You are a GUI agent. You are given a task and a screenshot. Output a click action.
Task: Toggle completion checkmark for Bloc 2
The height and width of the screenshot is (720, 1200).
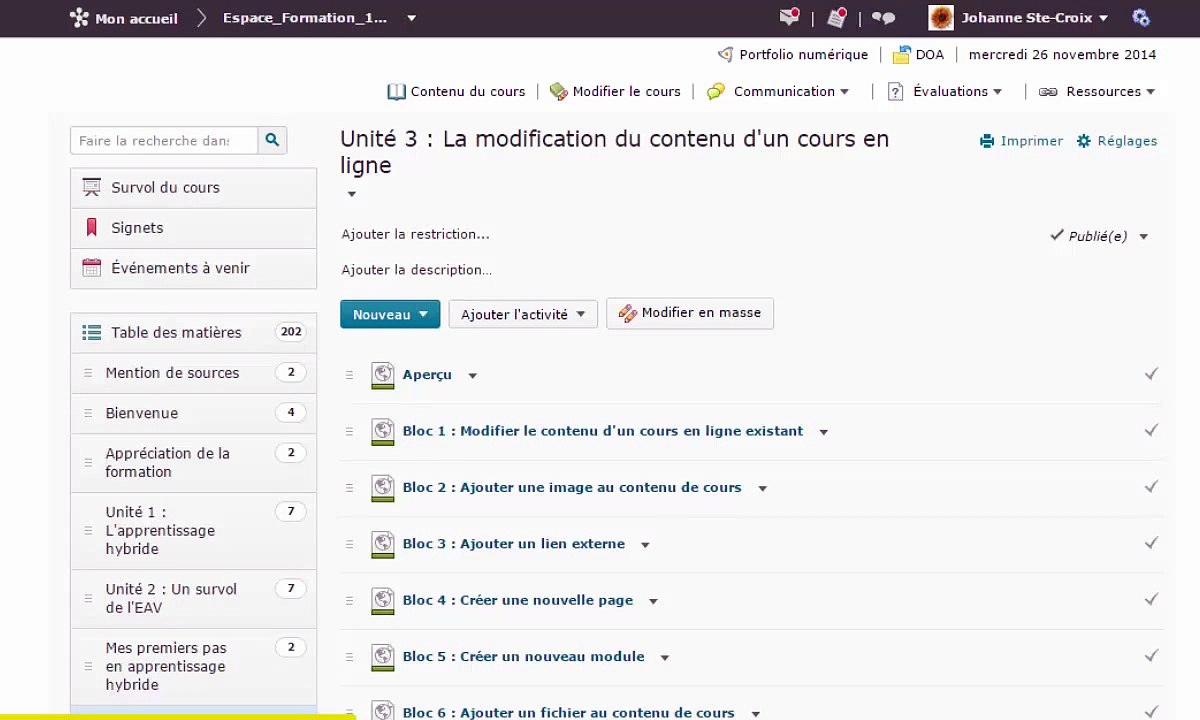[x=1151, y=486]
